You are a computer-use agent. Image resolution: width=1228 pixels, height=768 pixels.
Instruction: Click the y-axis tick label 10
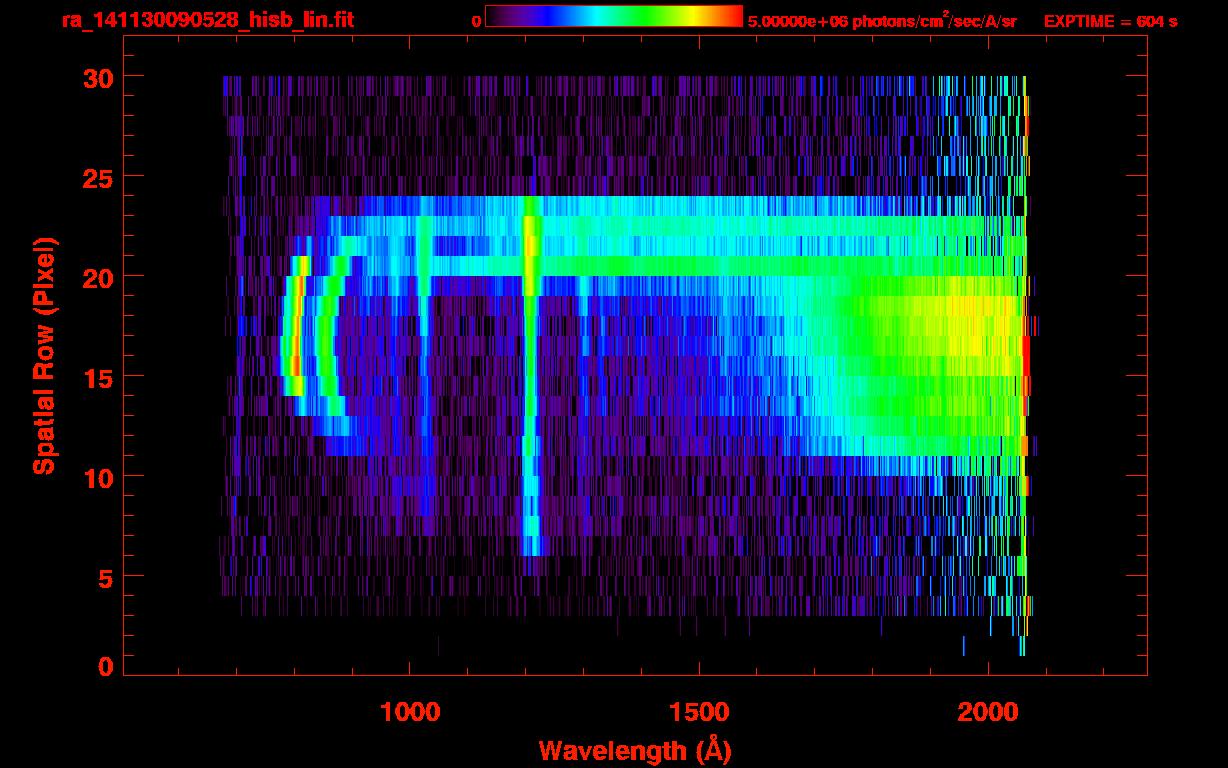click(x=97, y=477)
